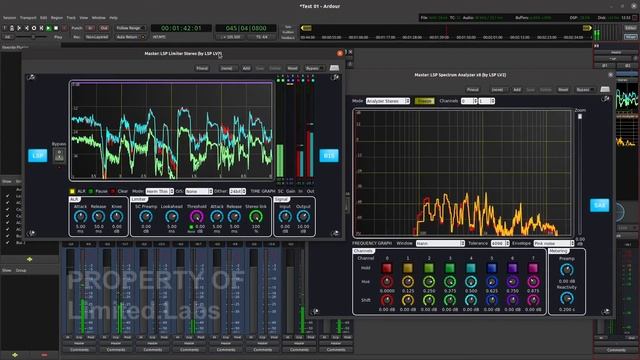Screen dimensions: 640x360
Task: Open the Help menu
Action: tap(113, 18)
